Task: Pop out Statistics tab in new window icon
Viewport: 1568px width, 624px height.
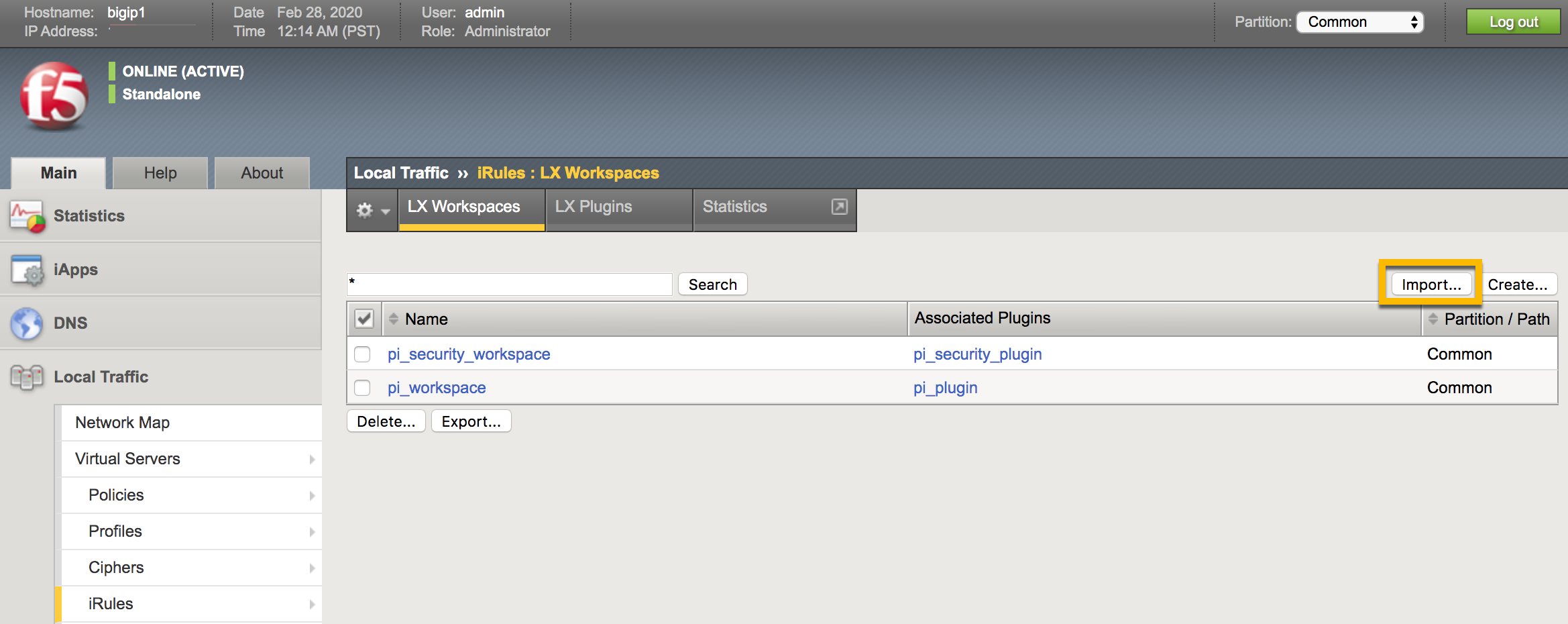Action: (x=839, y=207)
